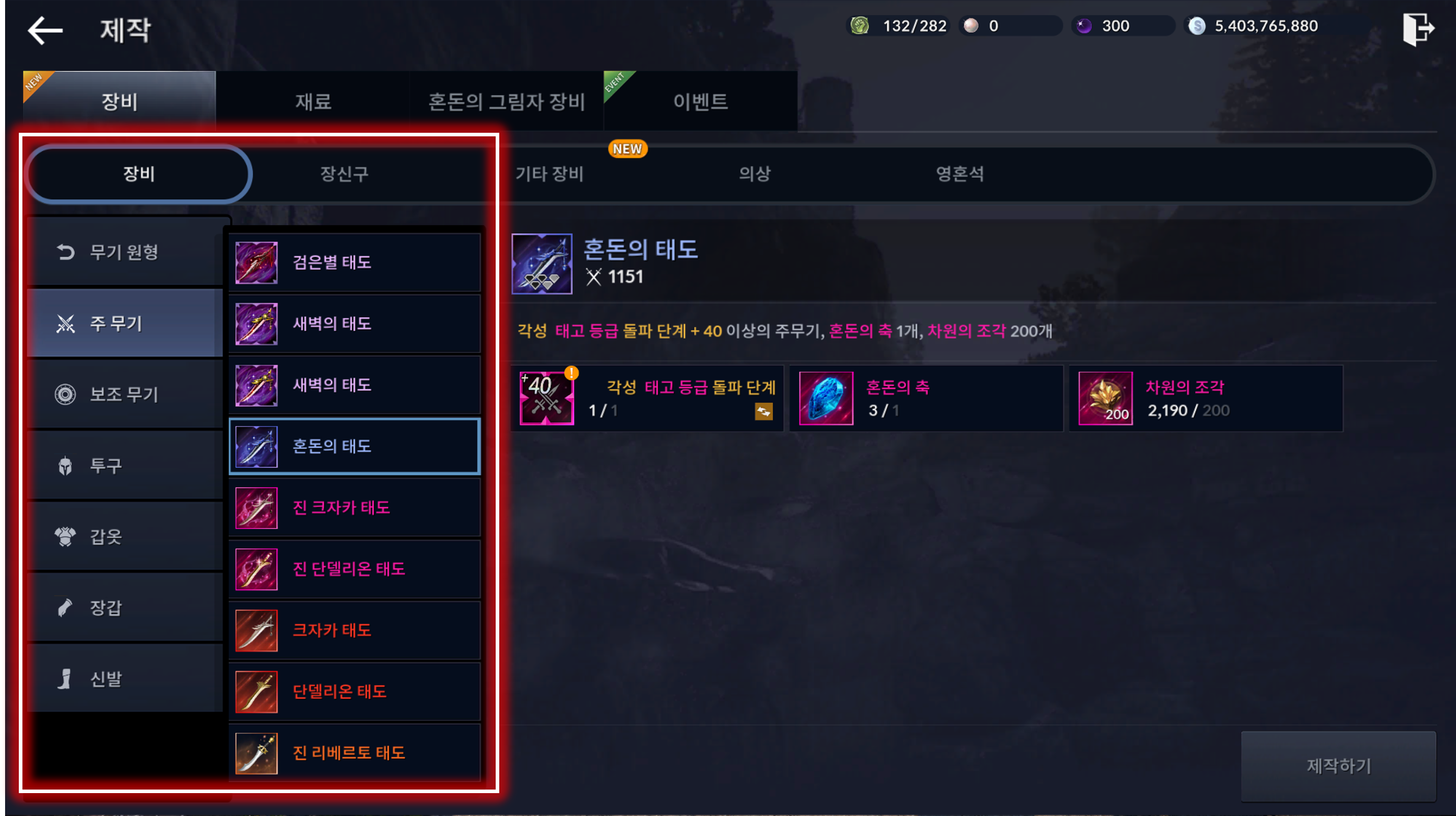Select the 영혼석 sub-category
This screenshot has width=1456, height=816.
(x=959, y=173)
